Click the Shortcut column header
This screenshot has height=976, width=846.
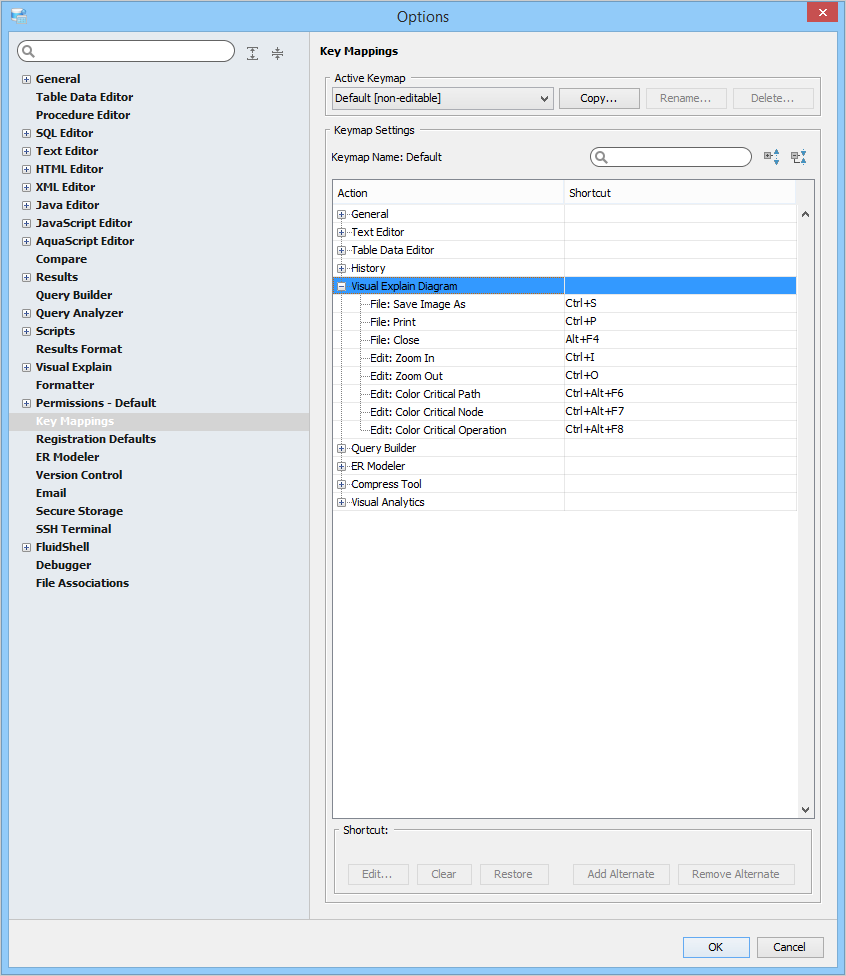(680, 193)
